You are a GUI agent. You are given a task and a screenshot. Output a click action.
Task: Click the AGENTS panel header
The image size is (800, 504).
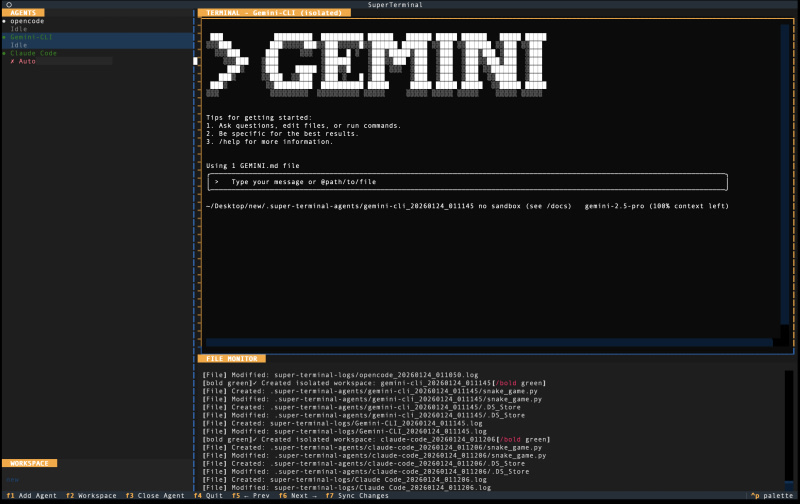click(22, 12)
